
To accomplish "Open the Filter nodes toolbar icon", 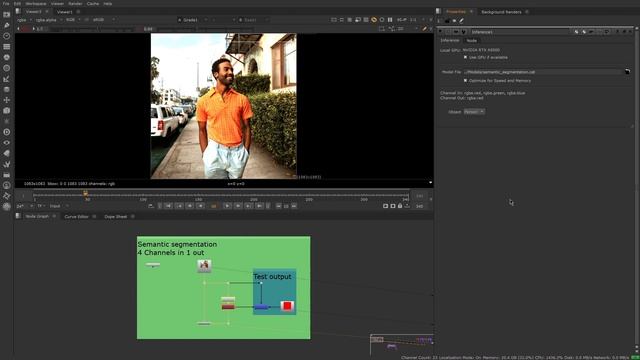I will pyautogui.click(x=7, y=68).
